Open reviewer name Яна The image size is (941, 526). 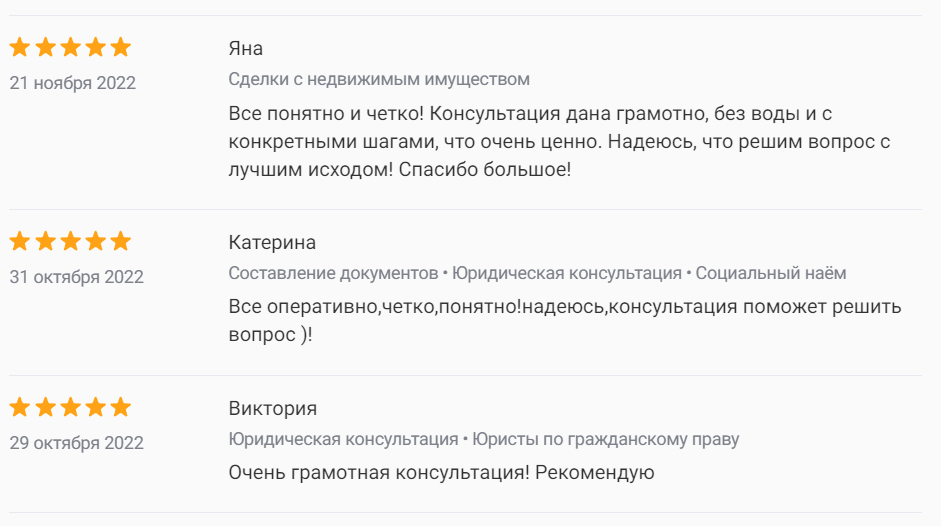(246, 49)
